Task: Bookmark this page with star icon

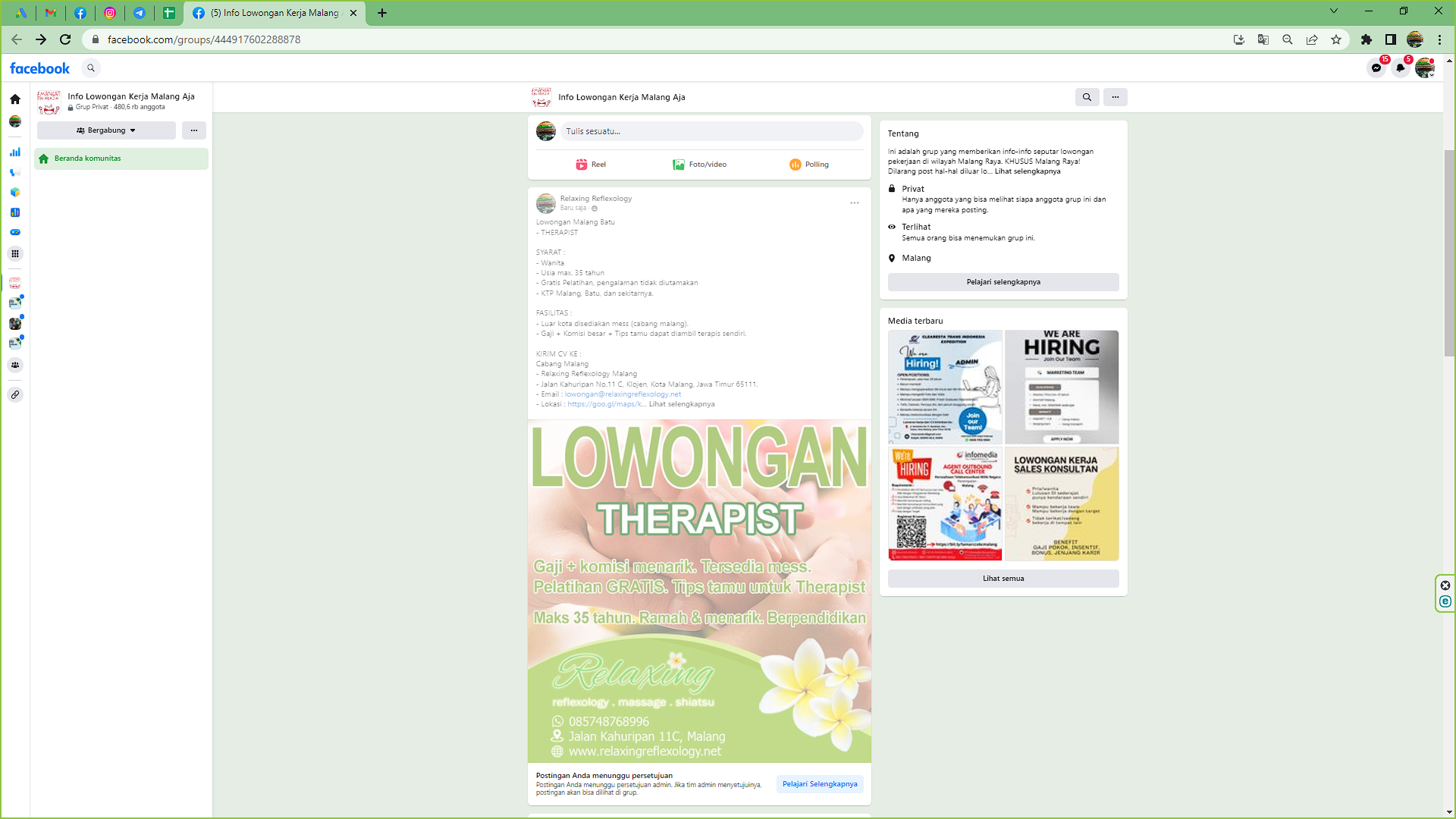Action: tap(1336, 39)
